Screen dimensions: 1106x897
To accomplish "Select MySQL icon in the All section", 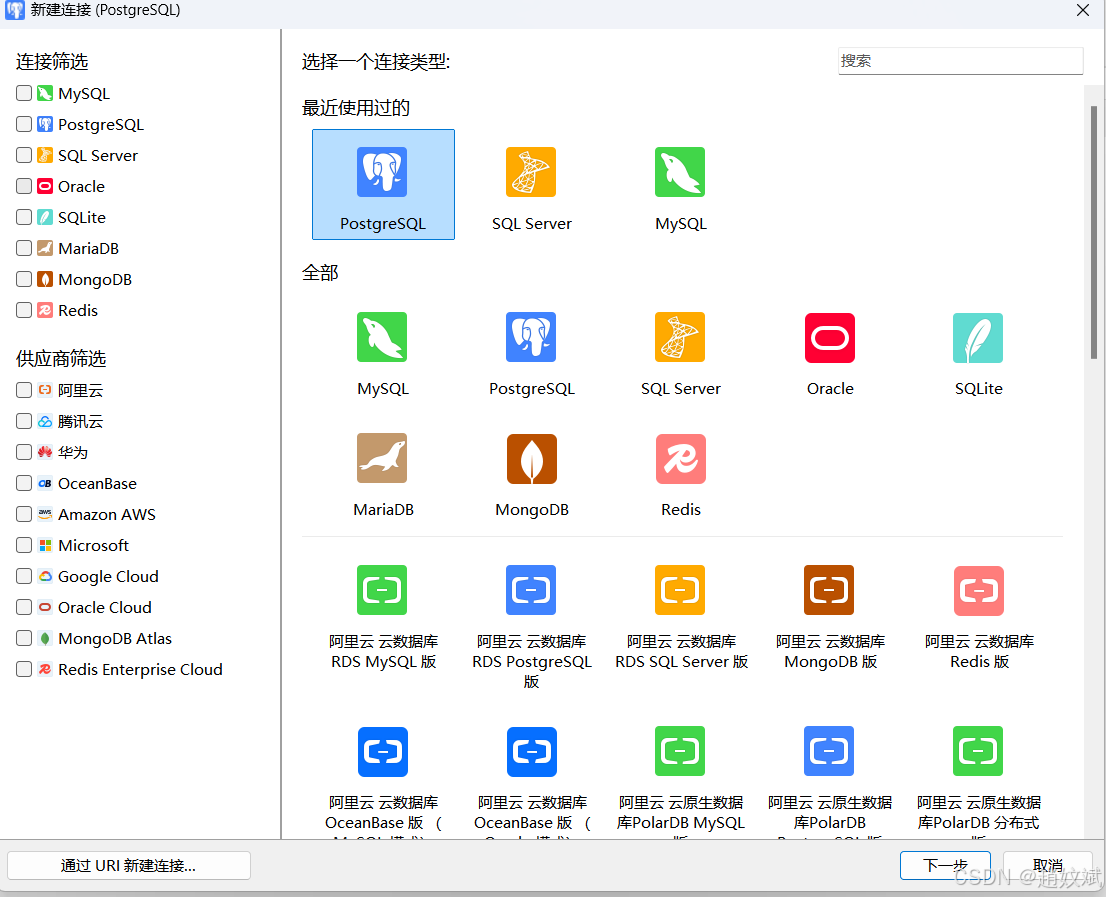I will pyautogui.click(x=382, y=337).
